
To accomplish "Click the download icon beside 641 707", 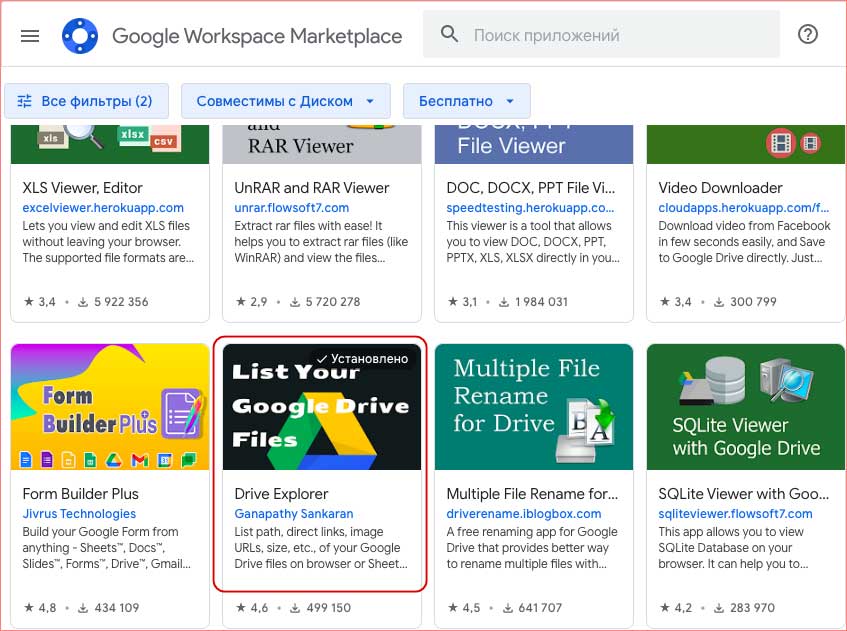I will pos(508,608).
